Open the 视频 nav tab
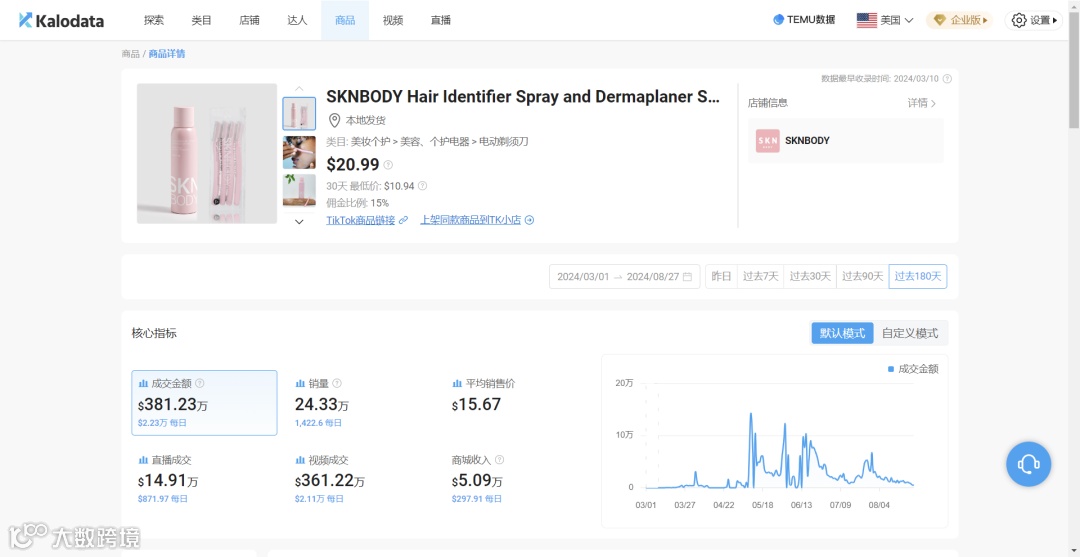1080x557 pixels. coord(393,20)
